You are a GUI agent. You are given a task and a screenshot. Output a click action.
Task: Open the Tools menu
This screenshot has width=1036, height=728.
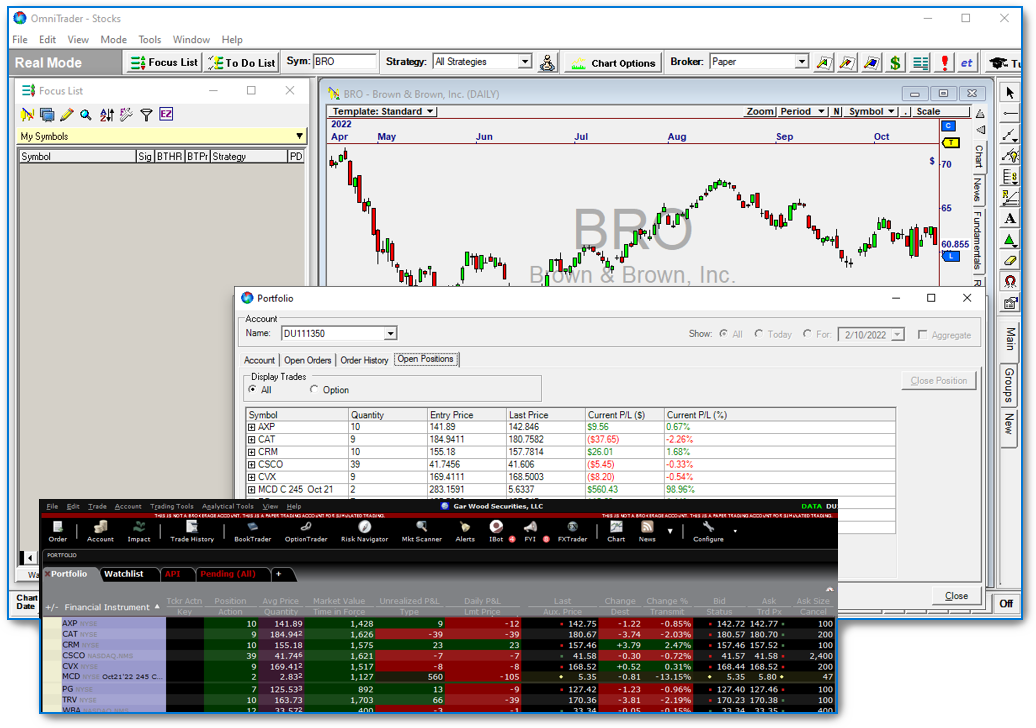150,40
